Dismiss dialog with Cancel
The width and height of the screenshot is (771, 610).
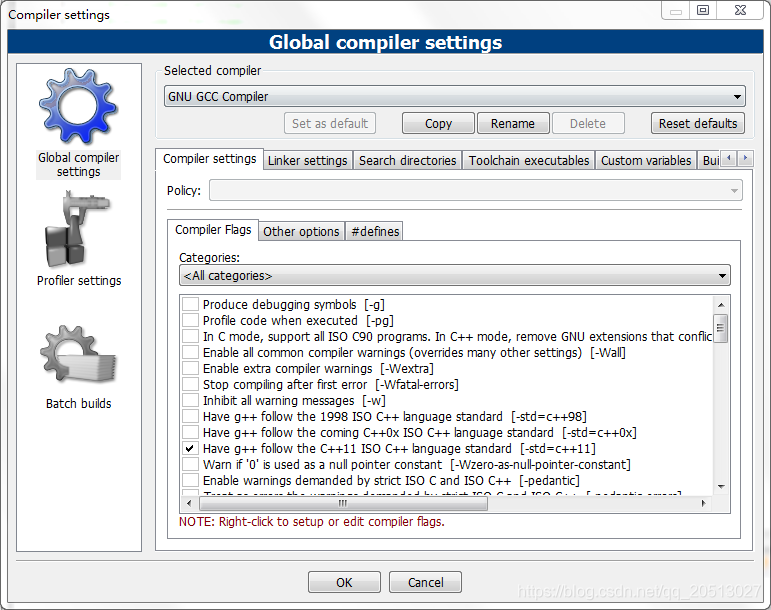[425, 582]
